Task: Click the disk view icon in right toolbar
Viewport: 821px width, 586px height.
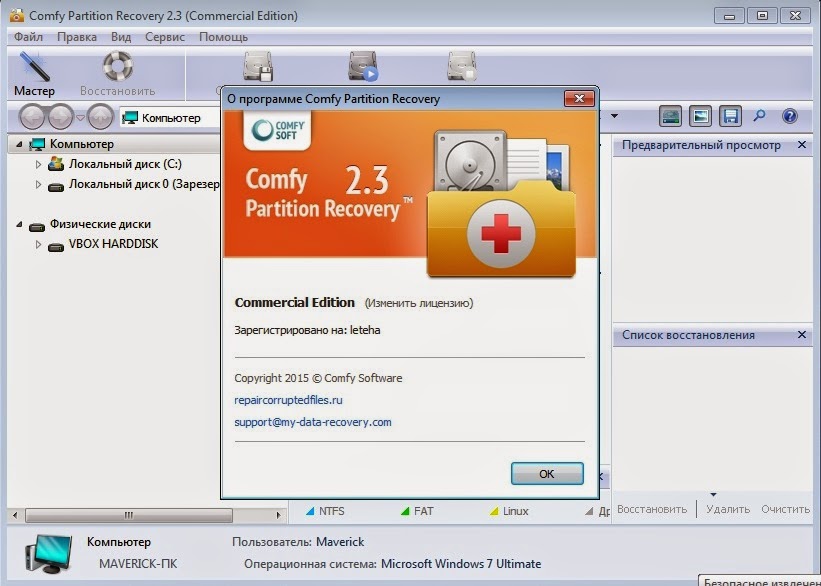Action: point(671,116)
